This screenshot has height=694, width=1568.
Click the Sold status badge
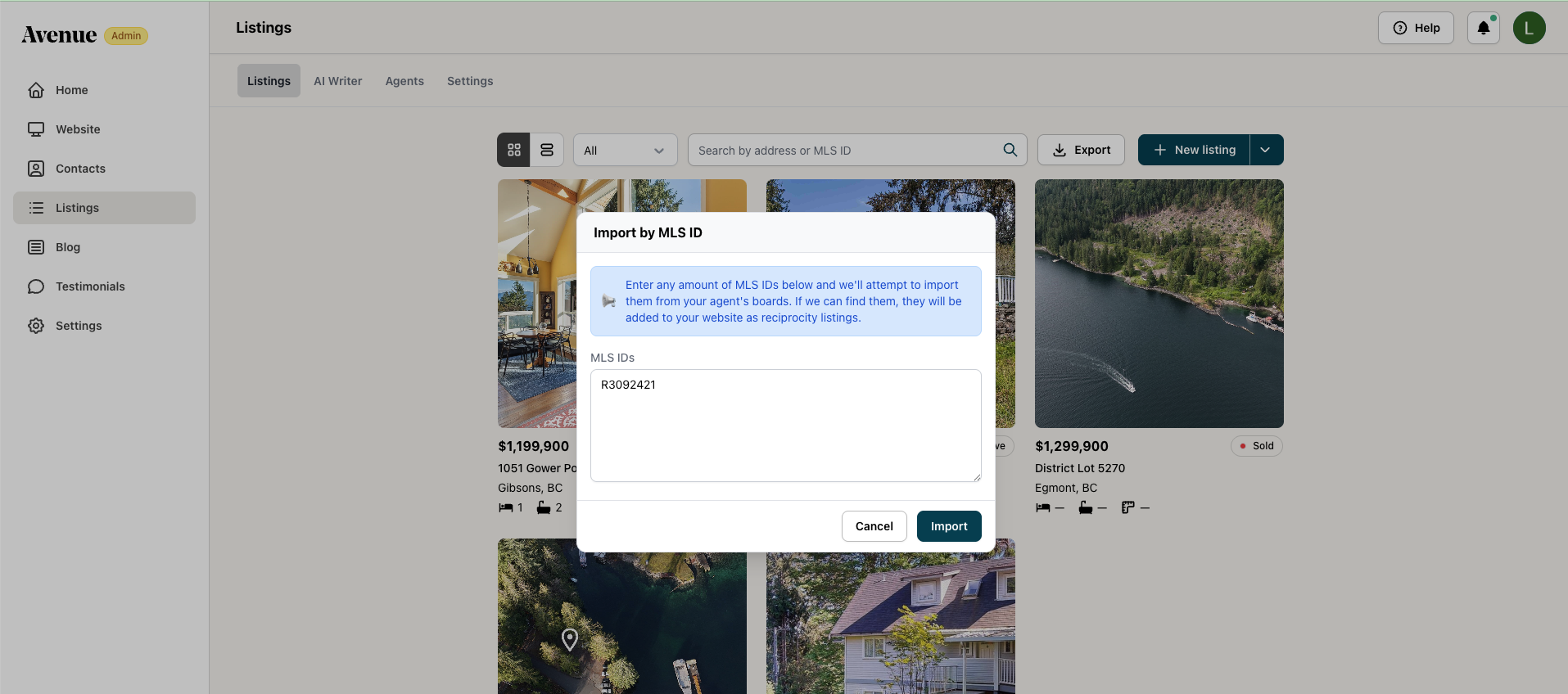[x=1257, y=446]
